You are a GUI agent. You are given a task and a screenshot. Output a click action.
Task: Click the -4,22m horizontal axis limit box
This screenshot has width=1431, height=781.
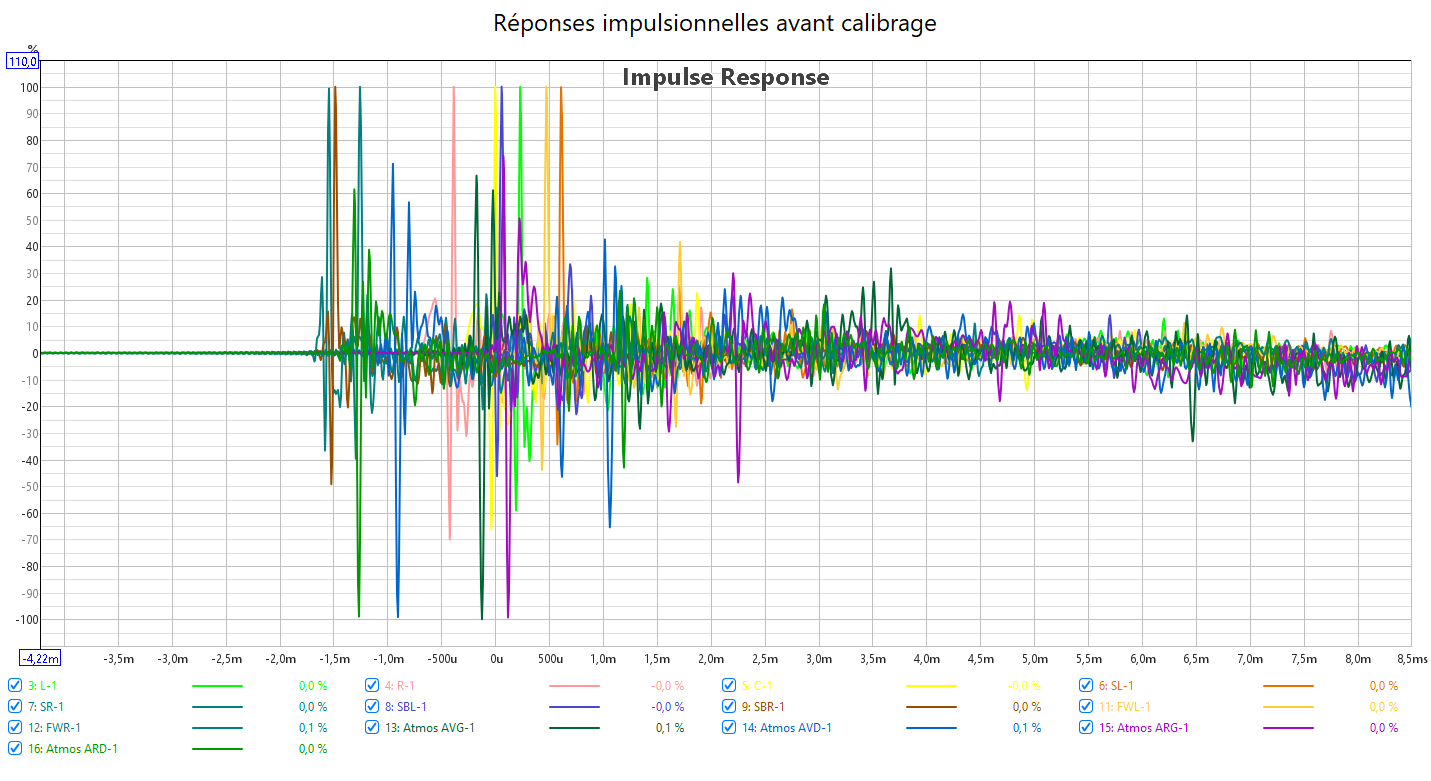[x=41, y=658]
